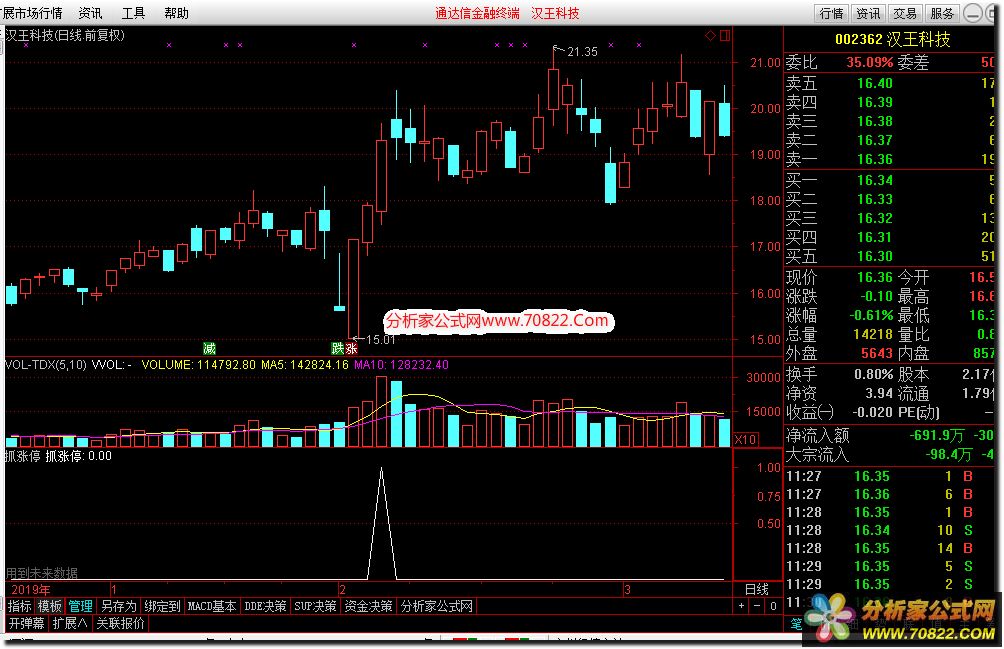Click 绑定到 in the indicator bar
The height and width of the screenshot is (649, 1004).
pyautogui.click(x=162, y=606)
